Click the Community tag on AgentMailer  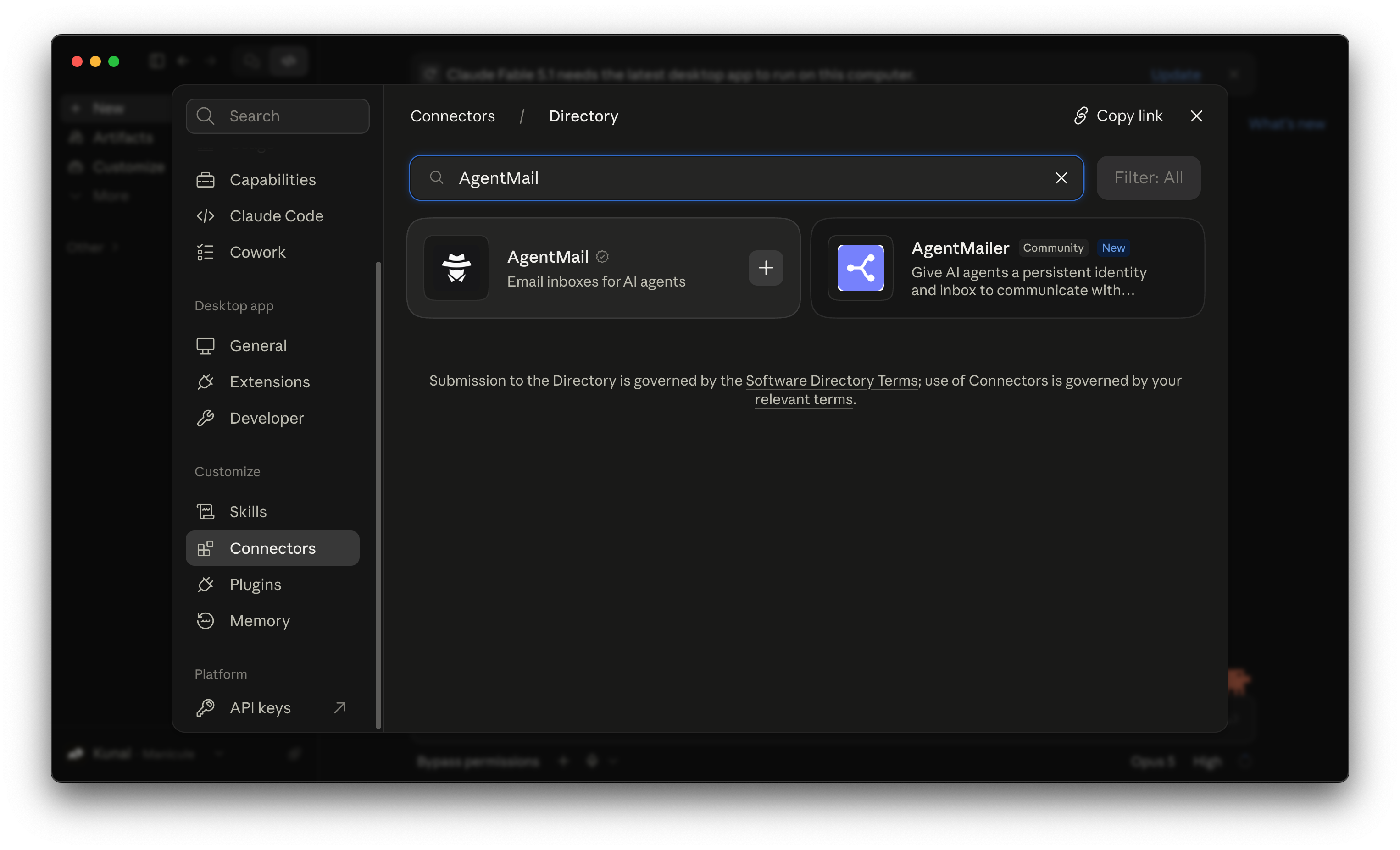point(1053,248)
